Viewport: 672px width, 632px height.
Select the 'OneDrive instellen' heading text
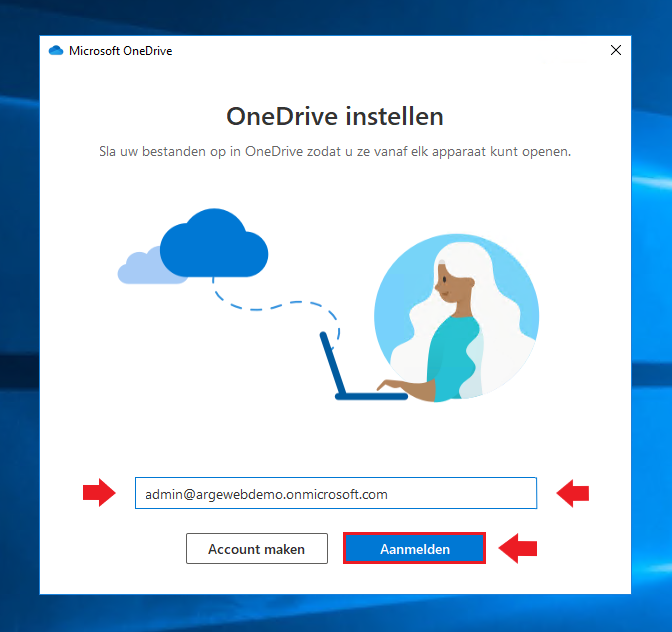click(x=335, y=116)
